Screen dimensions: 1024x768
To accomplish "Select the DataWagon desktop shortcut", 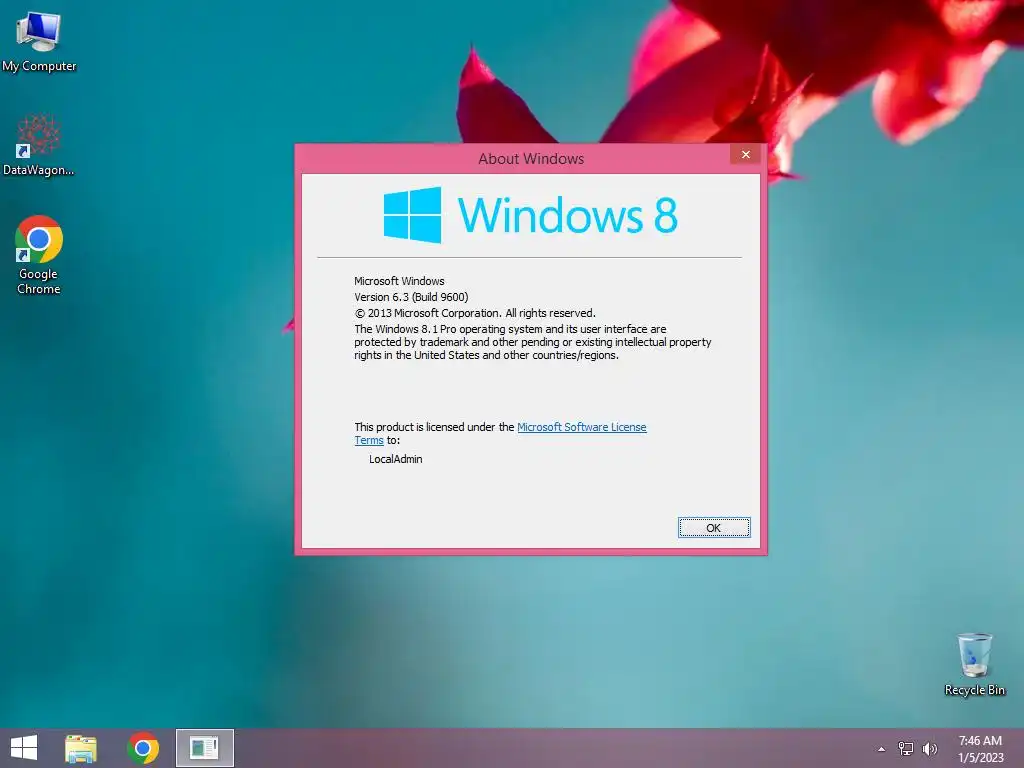I will [x=39, y=145].
